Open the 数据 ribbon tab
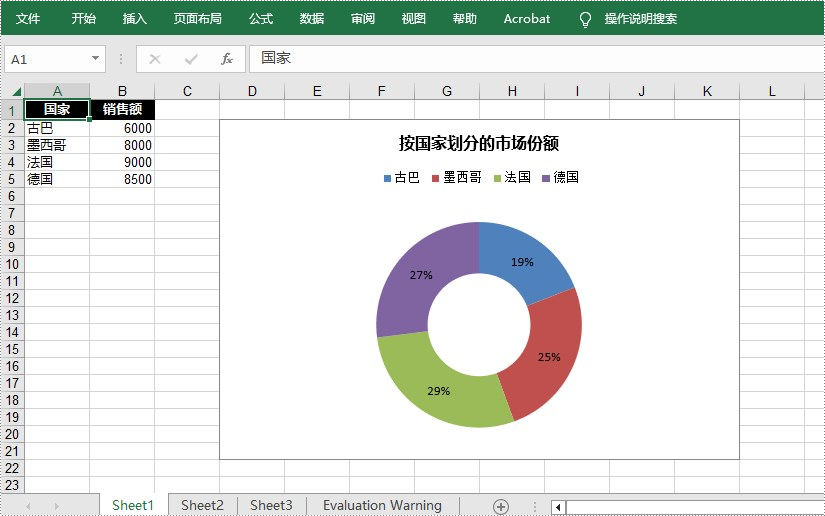 coord(312,19)
